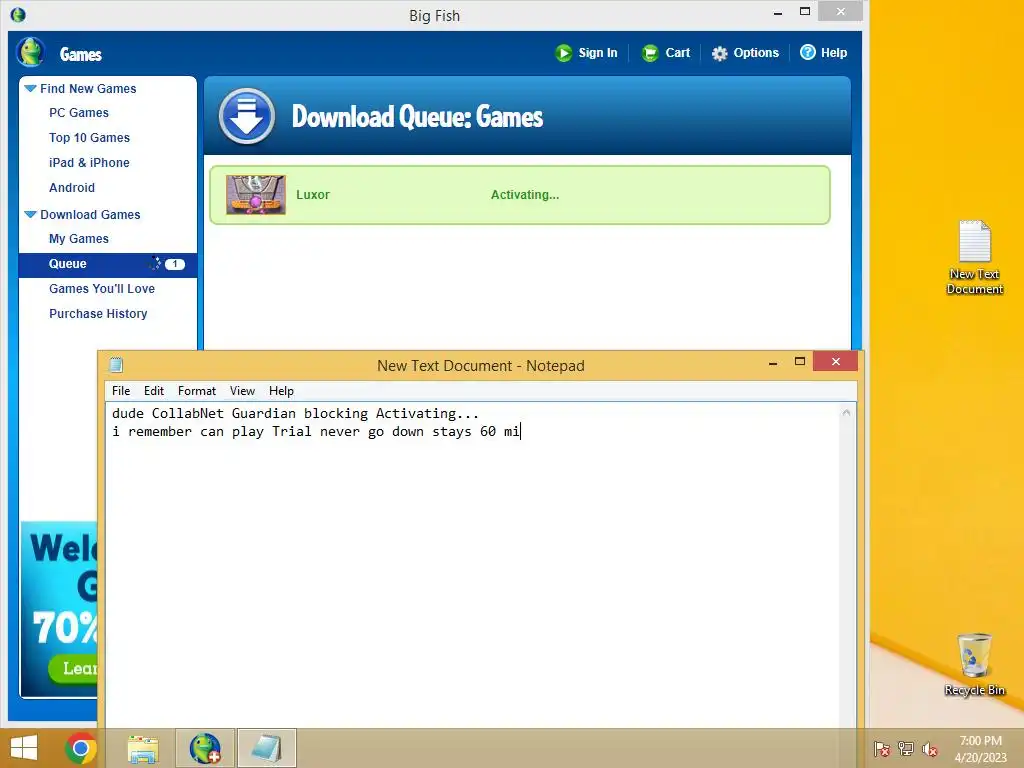The image size is (1024, 768).
Task: Open iPad & iPhone games link
Action: (89, 163)
